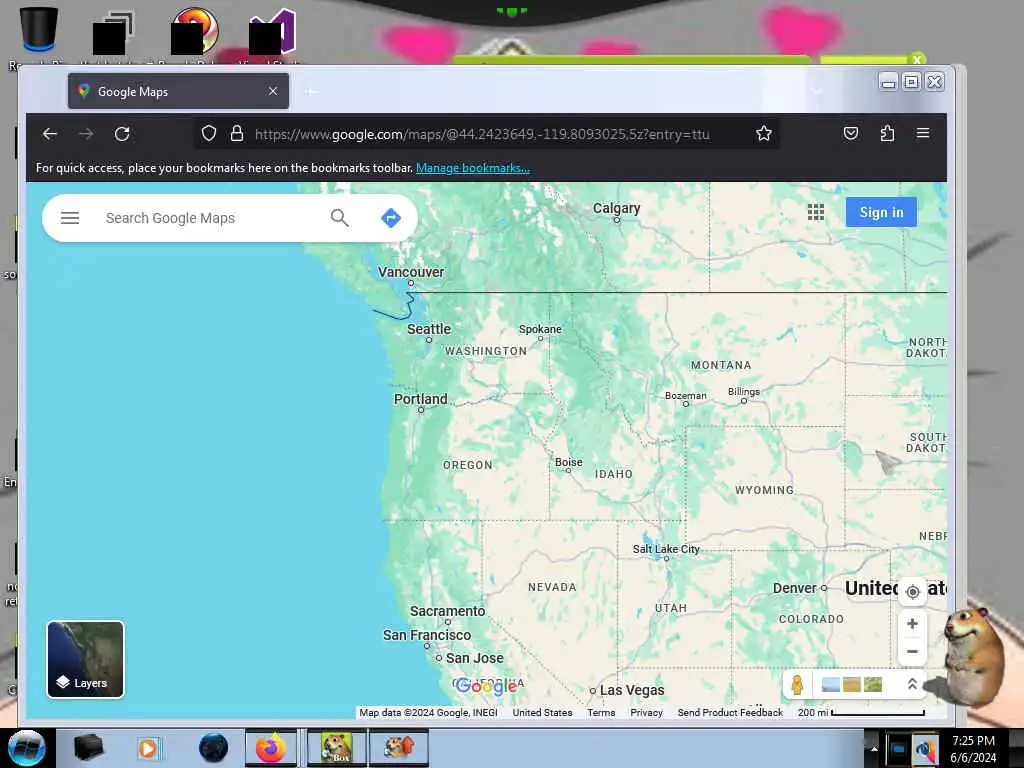Open the Terms link in the map footer

click(601, 712)
